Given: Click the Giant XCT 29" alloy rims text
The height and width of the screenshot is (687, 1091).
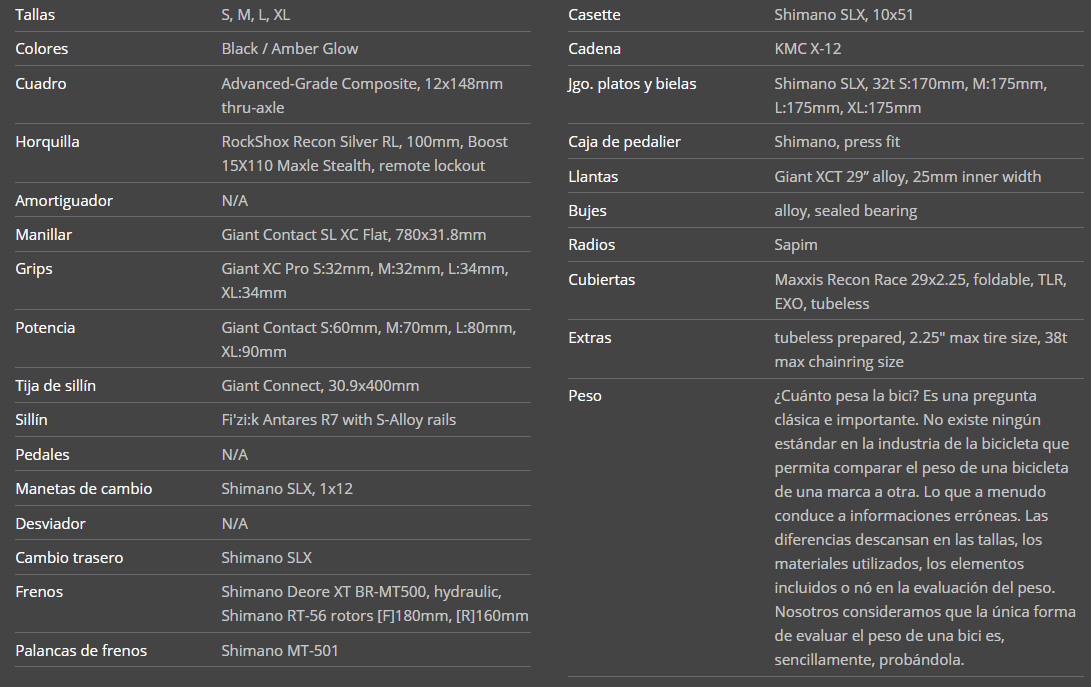Looking at the screenshot, I should [907, 177].
